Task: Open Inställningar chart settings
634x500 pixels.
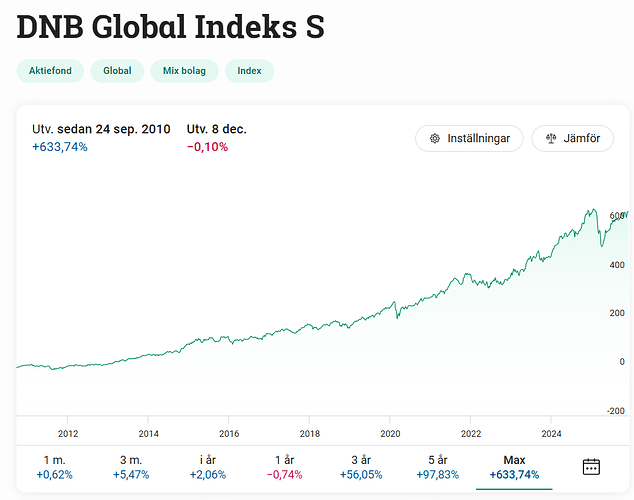Action: (469, 139)
